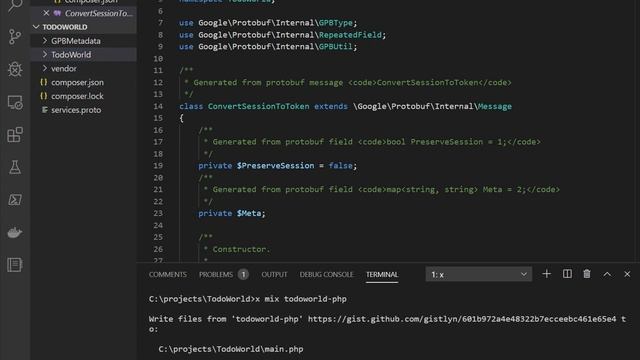Open the Extensions view

point(15,135)
